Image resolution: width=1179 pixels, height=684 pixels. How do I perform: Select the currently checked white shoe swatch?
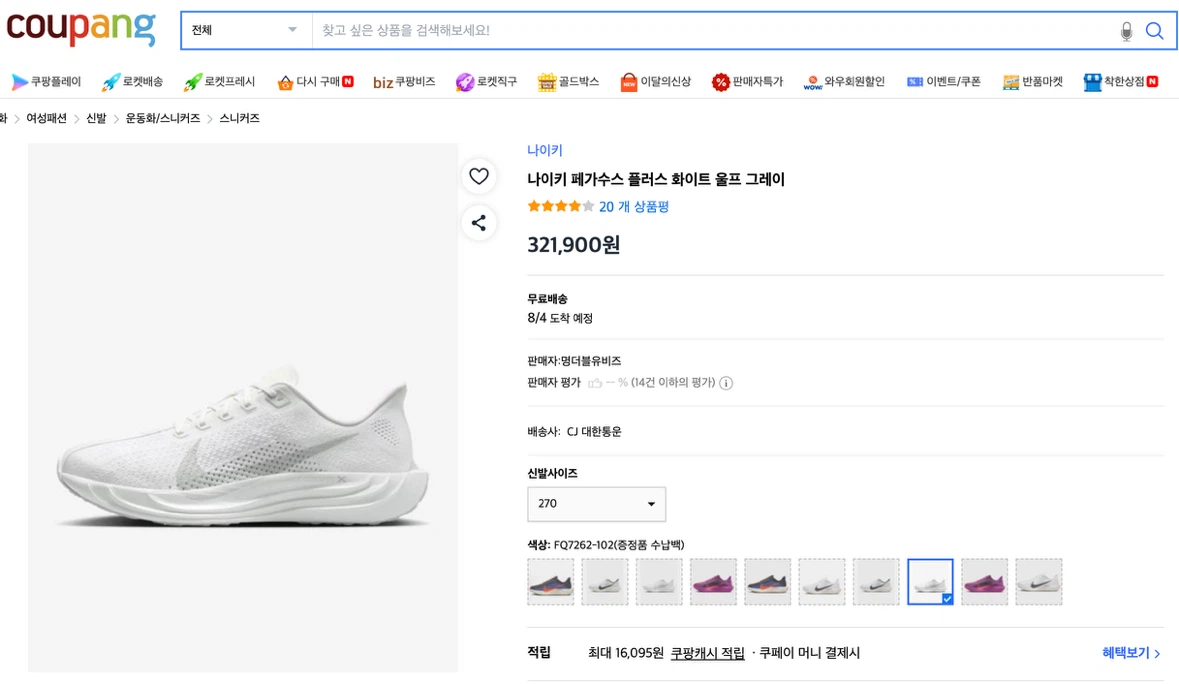[930, 582]
